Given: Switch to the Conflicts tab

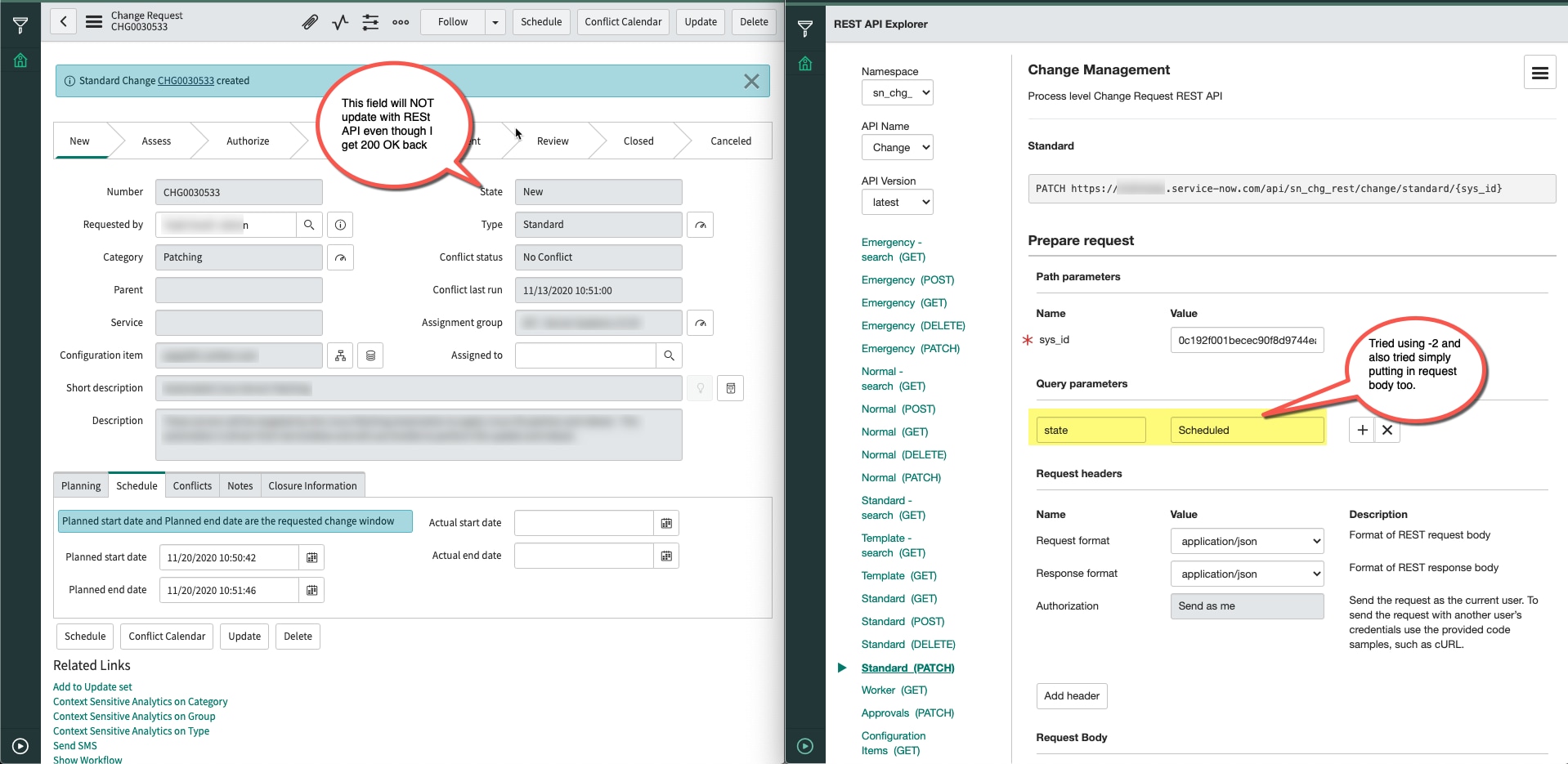Looking at the screenshot, I should [x=192, y=485].
